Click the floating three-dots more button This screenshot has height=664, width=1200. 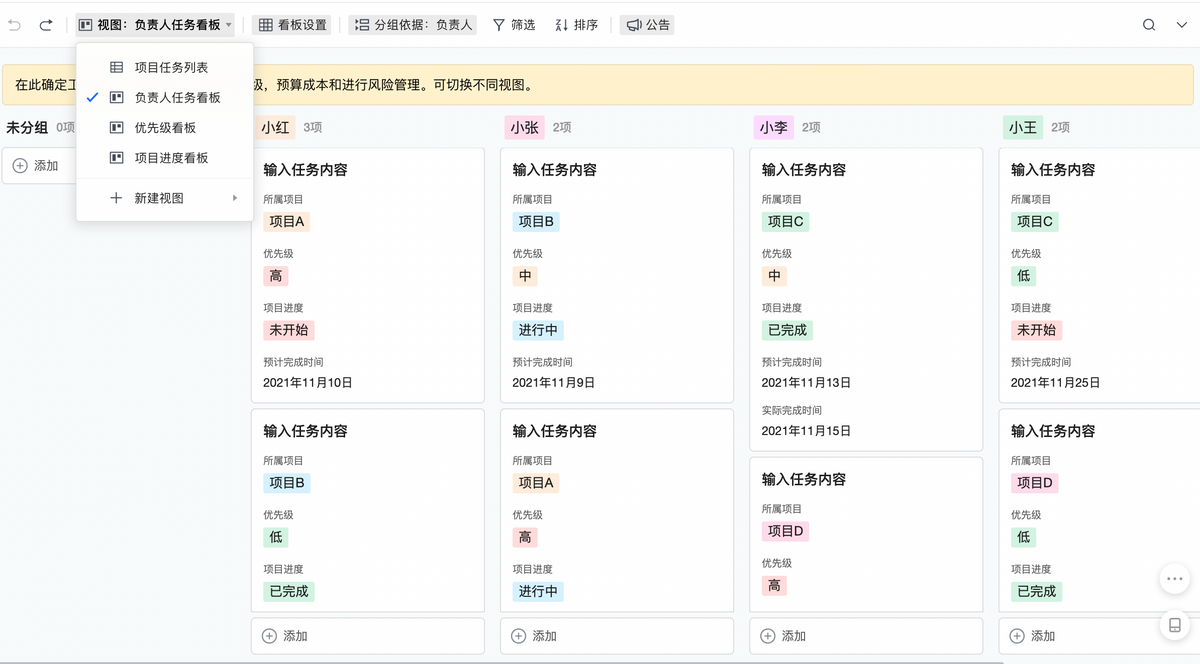[1174, 579]
